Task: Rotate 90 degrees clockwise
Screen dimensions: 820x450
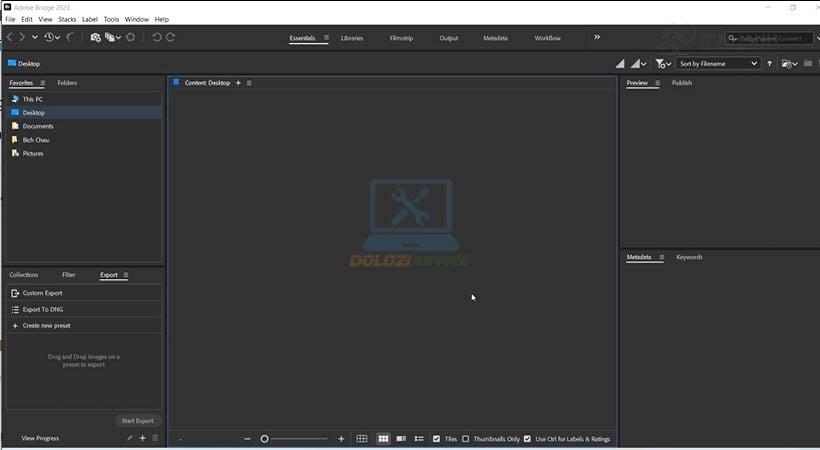Action: pyautogui.click(x=170, y=37)
